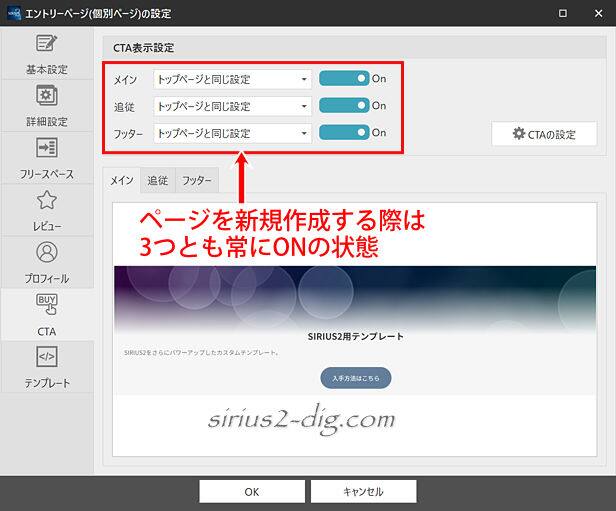
Task: Open the フリースペース sidebar icon
Action: [47, 148]
